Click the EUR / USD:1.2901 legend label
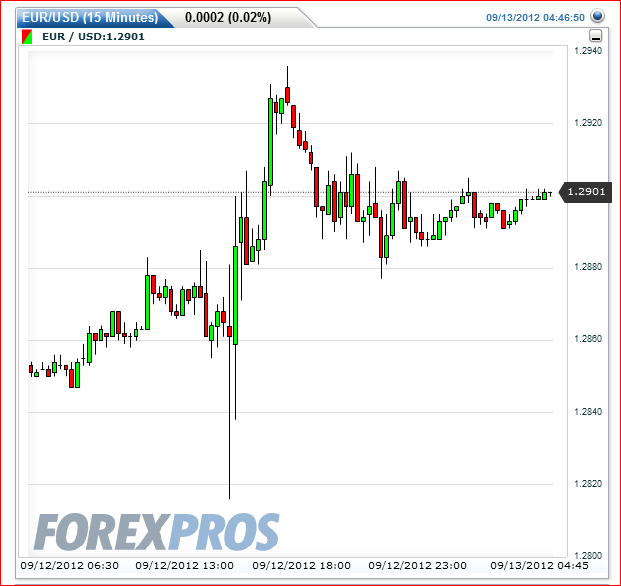Viewport: 621px width, 586px height. click(93, 37)
